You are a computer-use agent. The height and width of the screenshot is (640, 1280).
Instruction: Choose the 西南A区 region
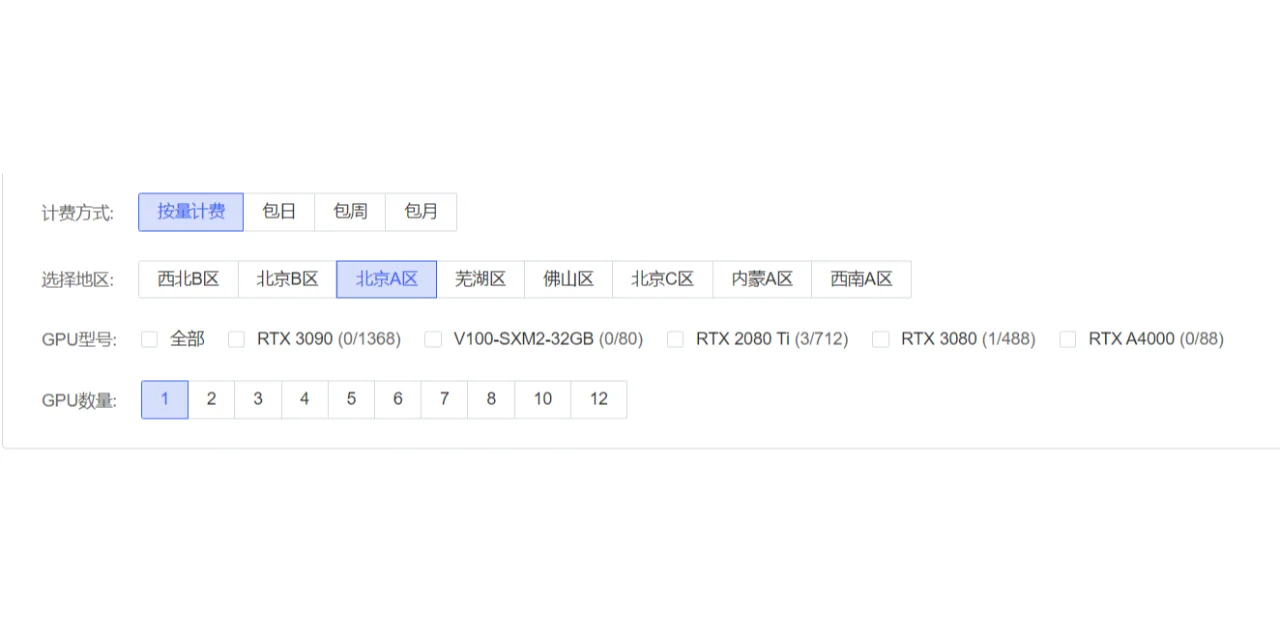tap(861, 279)
